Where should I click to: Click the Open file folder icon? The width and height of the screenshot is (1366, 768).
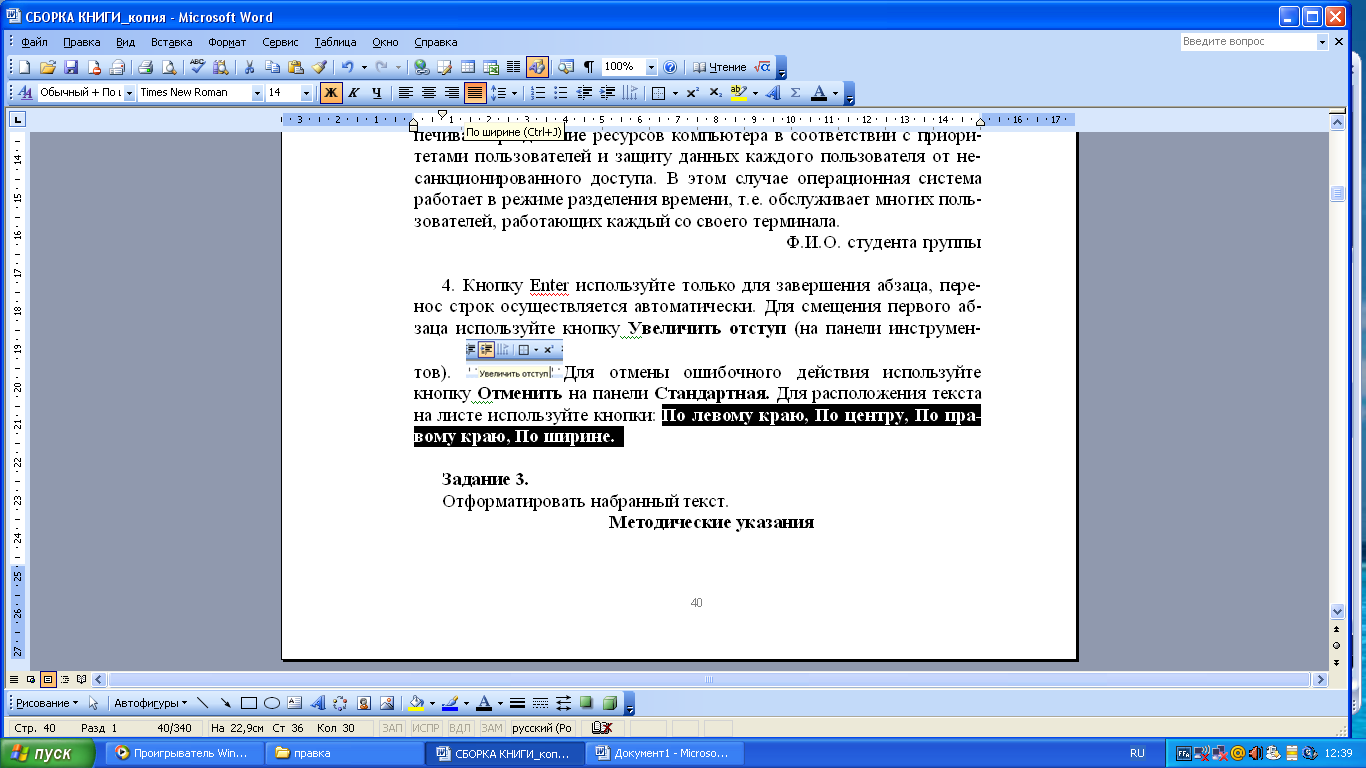(47, 67)
